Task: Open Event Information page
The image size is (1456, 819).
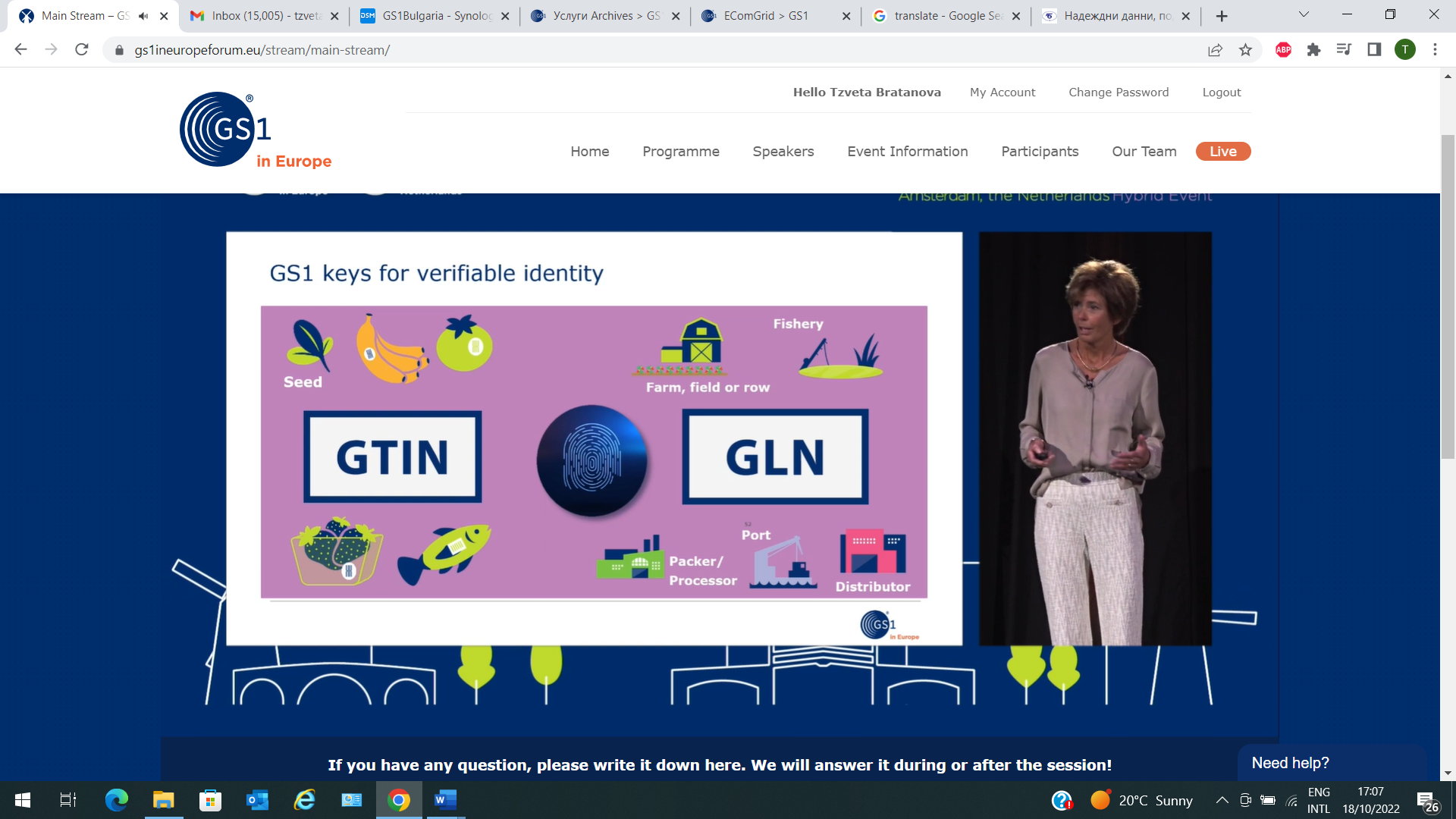Action: pyautogui.click(x=908, y=152)
